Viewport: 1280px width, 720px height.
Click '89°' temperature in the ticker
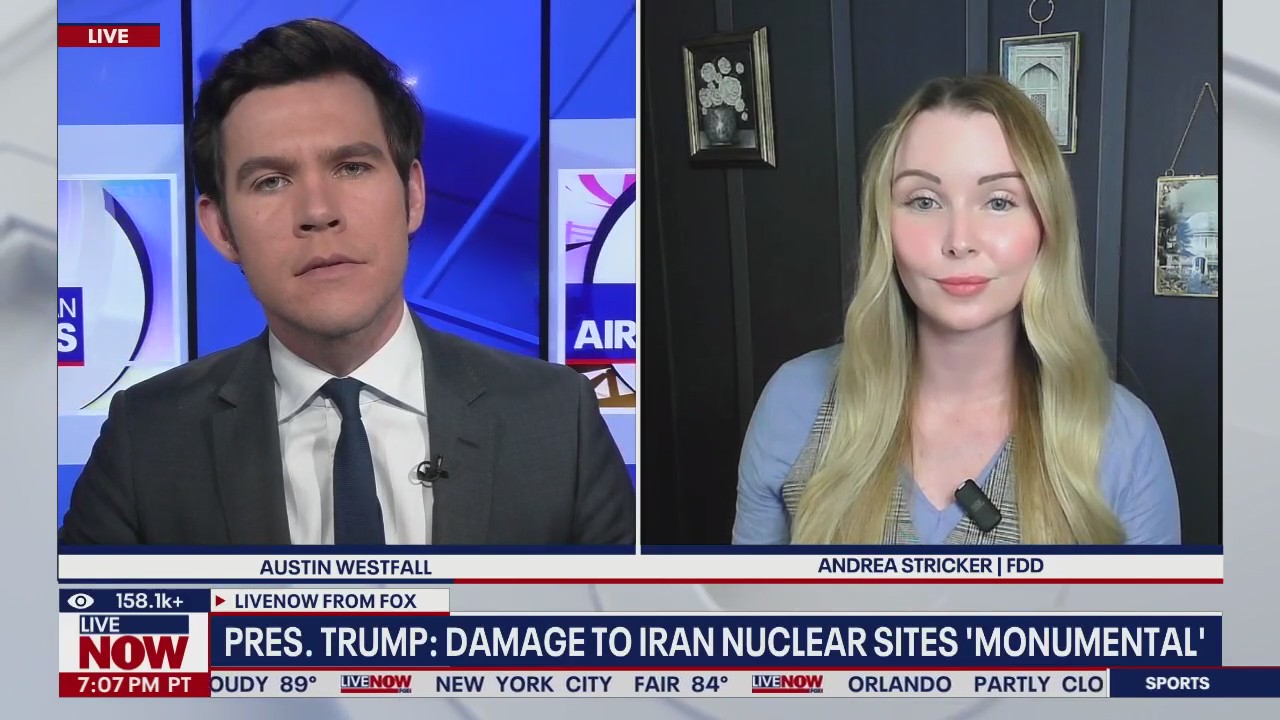click(298, 685)
